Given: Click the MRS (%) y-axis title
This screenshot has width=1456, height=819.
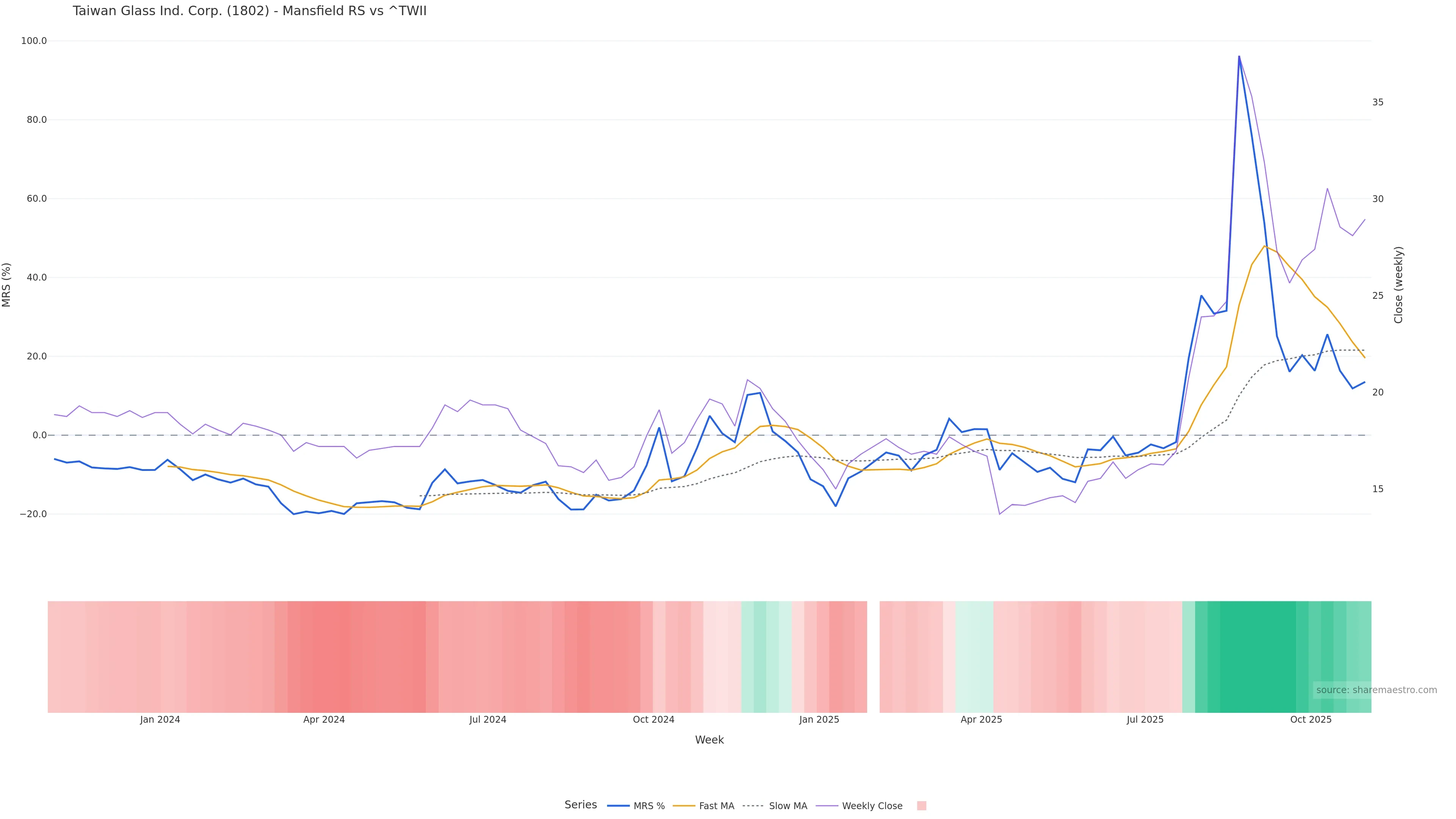Looking at the screenshot, I should [x=7, y=285].
